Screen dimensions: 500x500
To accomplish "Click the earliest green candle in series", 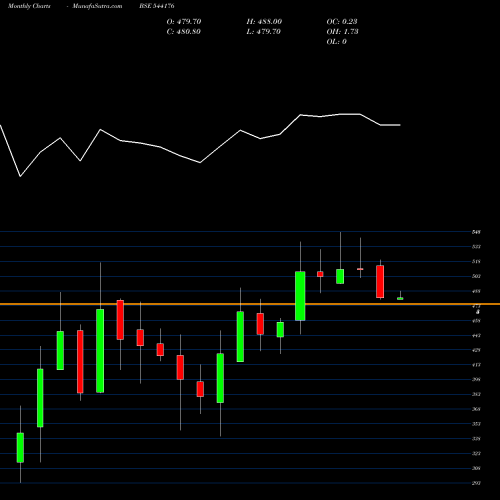I will point(20,448).
